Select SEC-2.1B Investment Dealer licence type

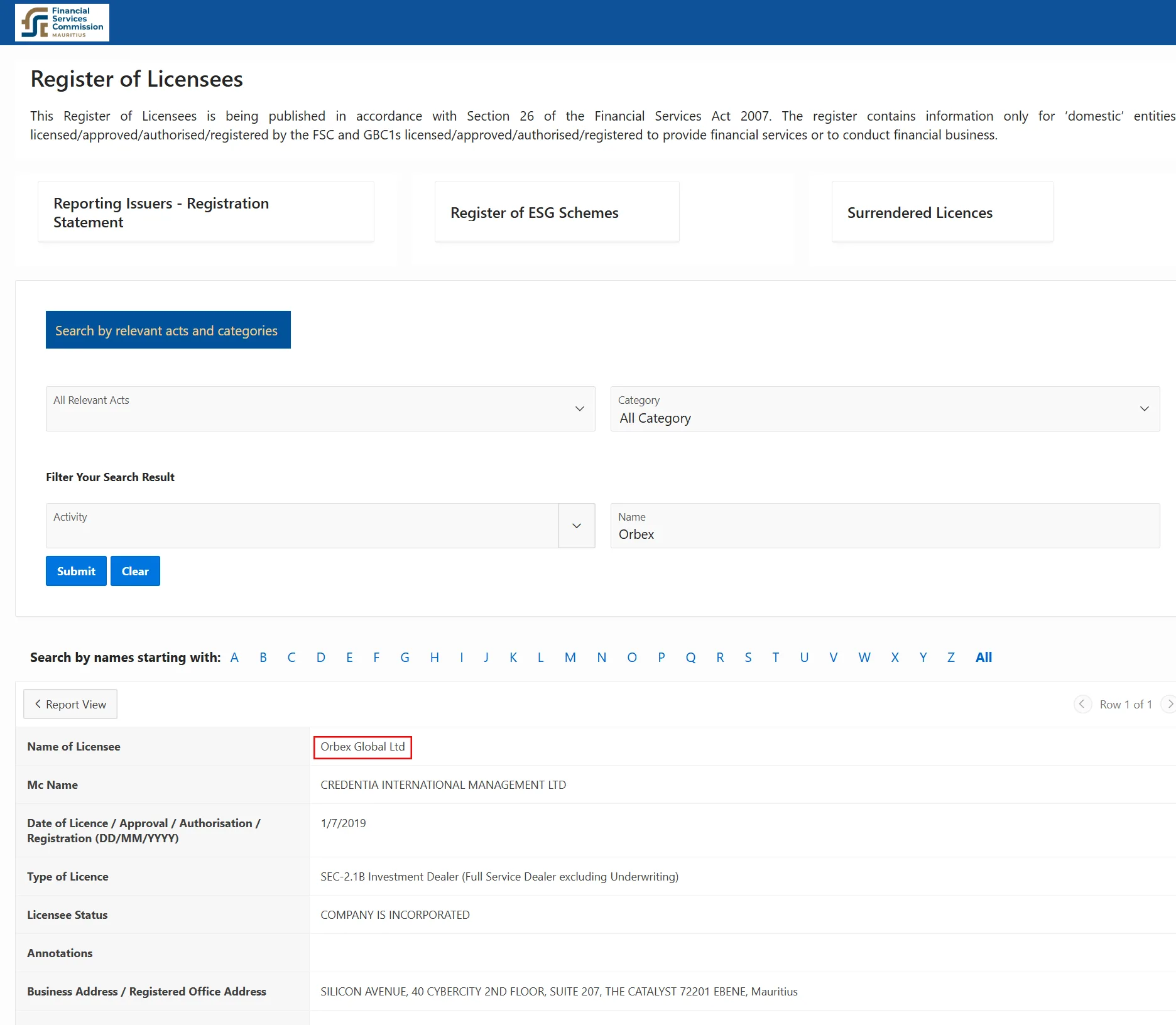499,877
